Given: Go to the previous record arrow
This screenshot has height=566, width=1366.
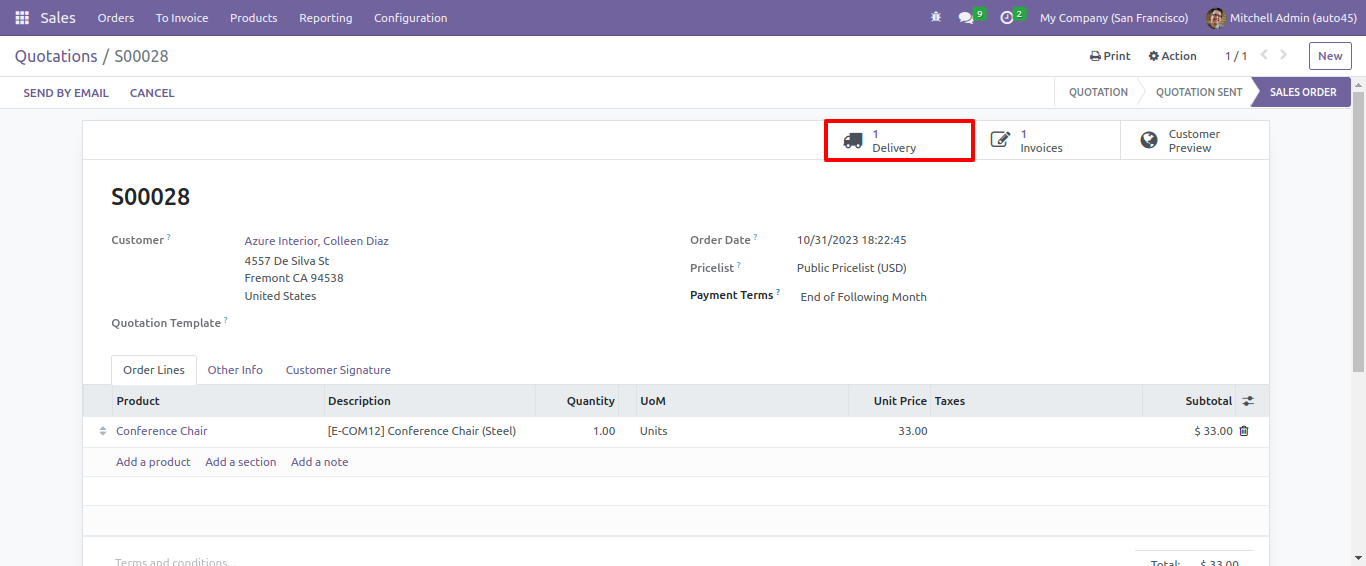Looking at the screenshot, I should (x=1264, y=56).
